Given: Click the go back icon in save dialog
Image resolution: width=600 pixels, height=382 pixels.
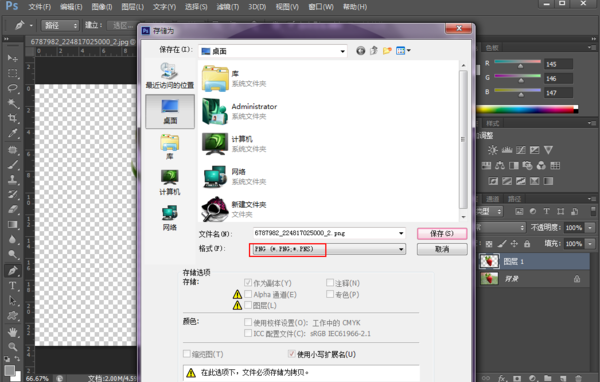Looking at the screenshot, I should 360,51.
